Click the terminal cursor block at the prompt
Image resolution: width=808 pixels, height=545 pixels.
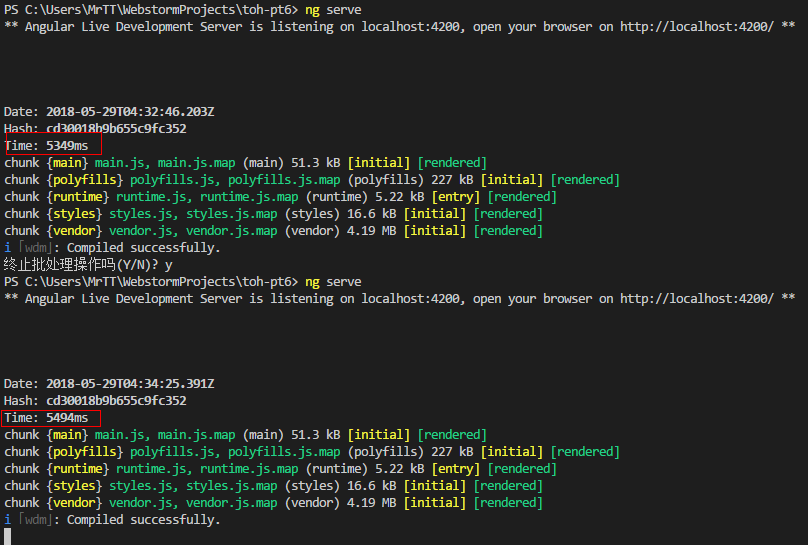[x=7, y=536]
